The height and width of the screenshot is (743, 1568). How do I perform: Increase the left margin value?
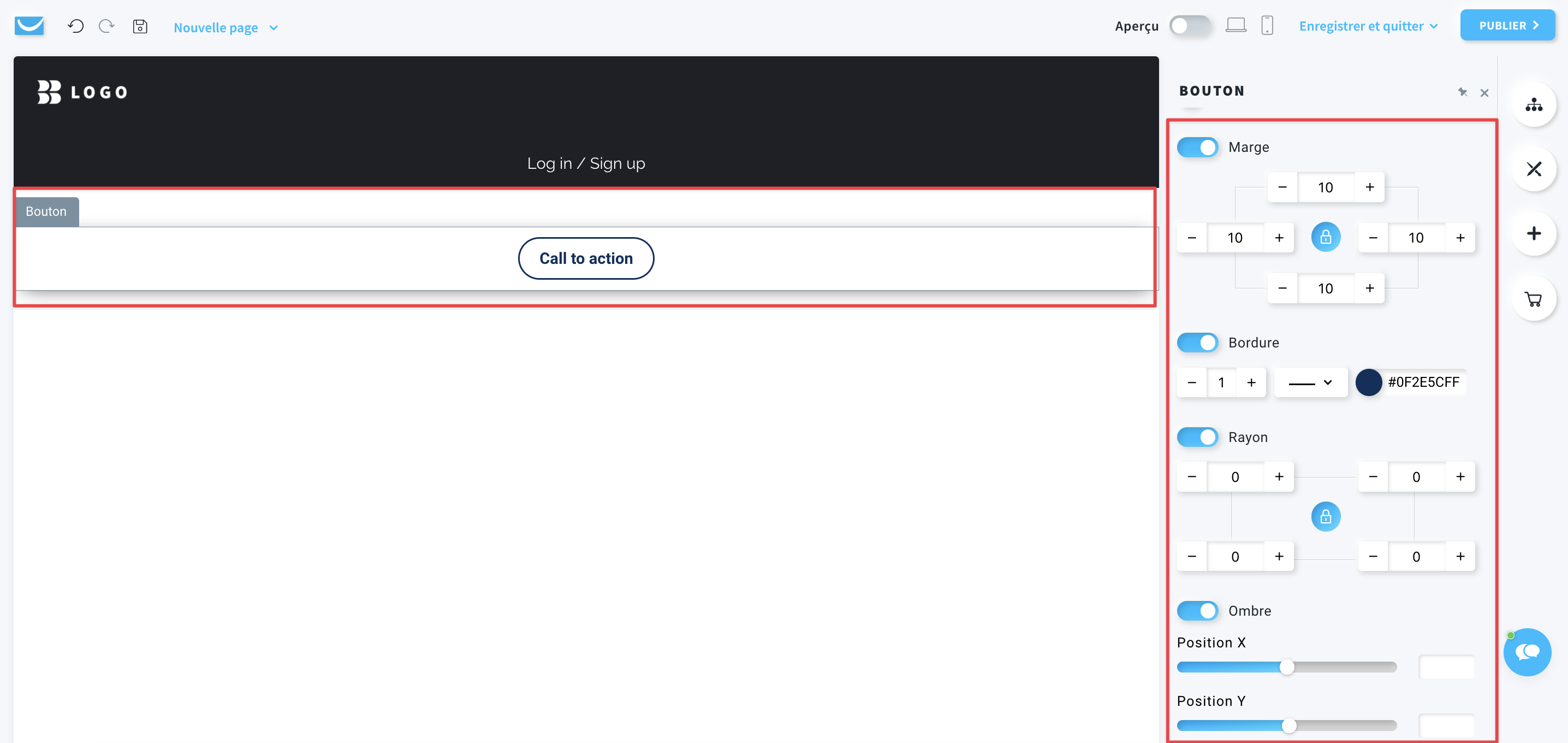coord(1280,238)
